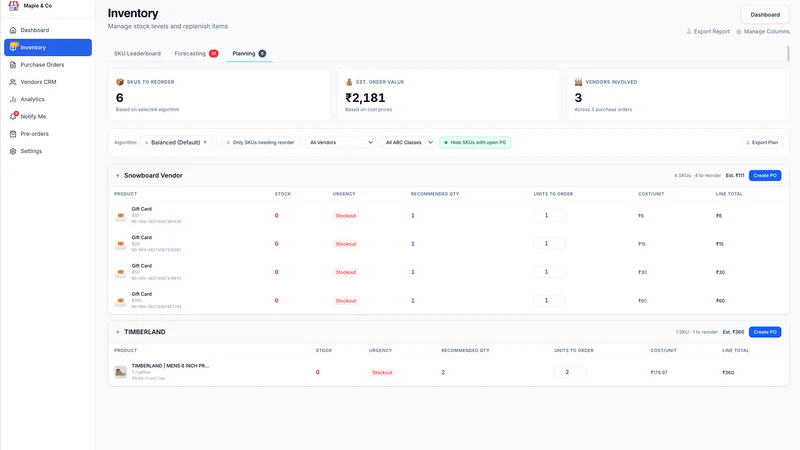This screenshot has height=450, width=800.
Task: Select the Planning tab
Action: (249, 54)
